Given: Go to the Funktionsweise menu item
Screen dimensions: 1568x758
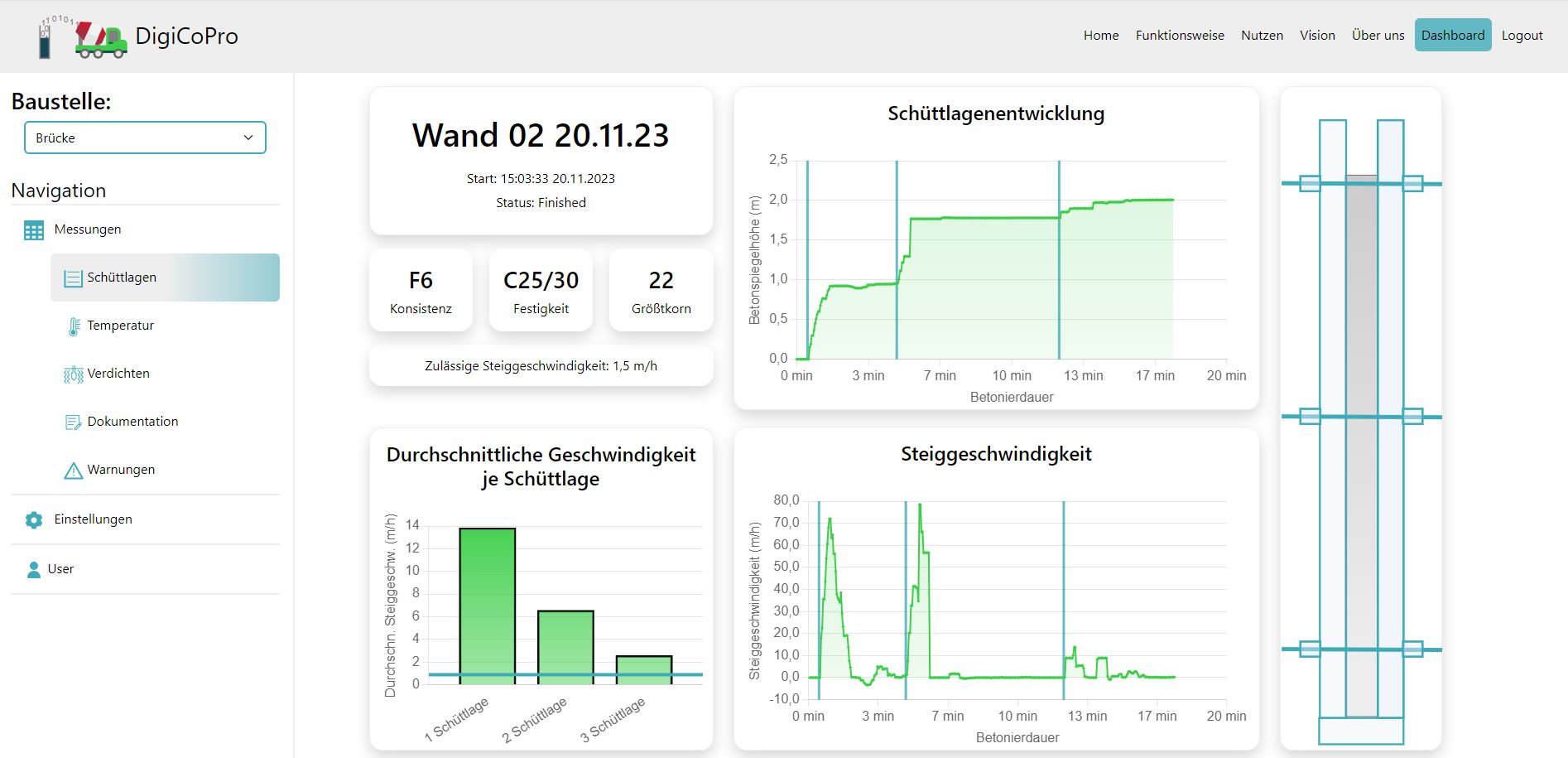Looking at the screenshot, I should pyautogui.click(x=1179, y=35).
